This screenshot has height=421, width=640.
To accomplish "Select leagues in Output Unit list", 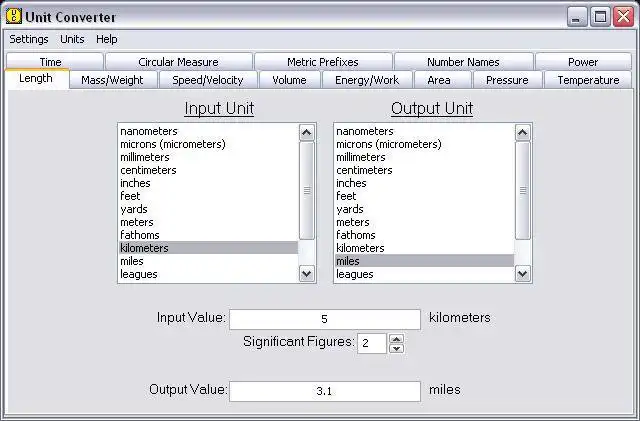I will point(424,274).
